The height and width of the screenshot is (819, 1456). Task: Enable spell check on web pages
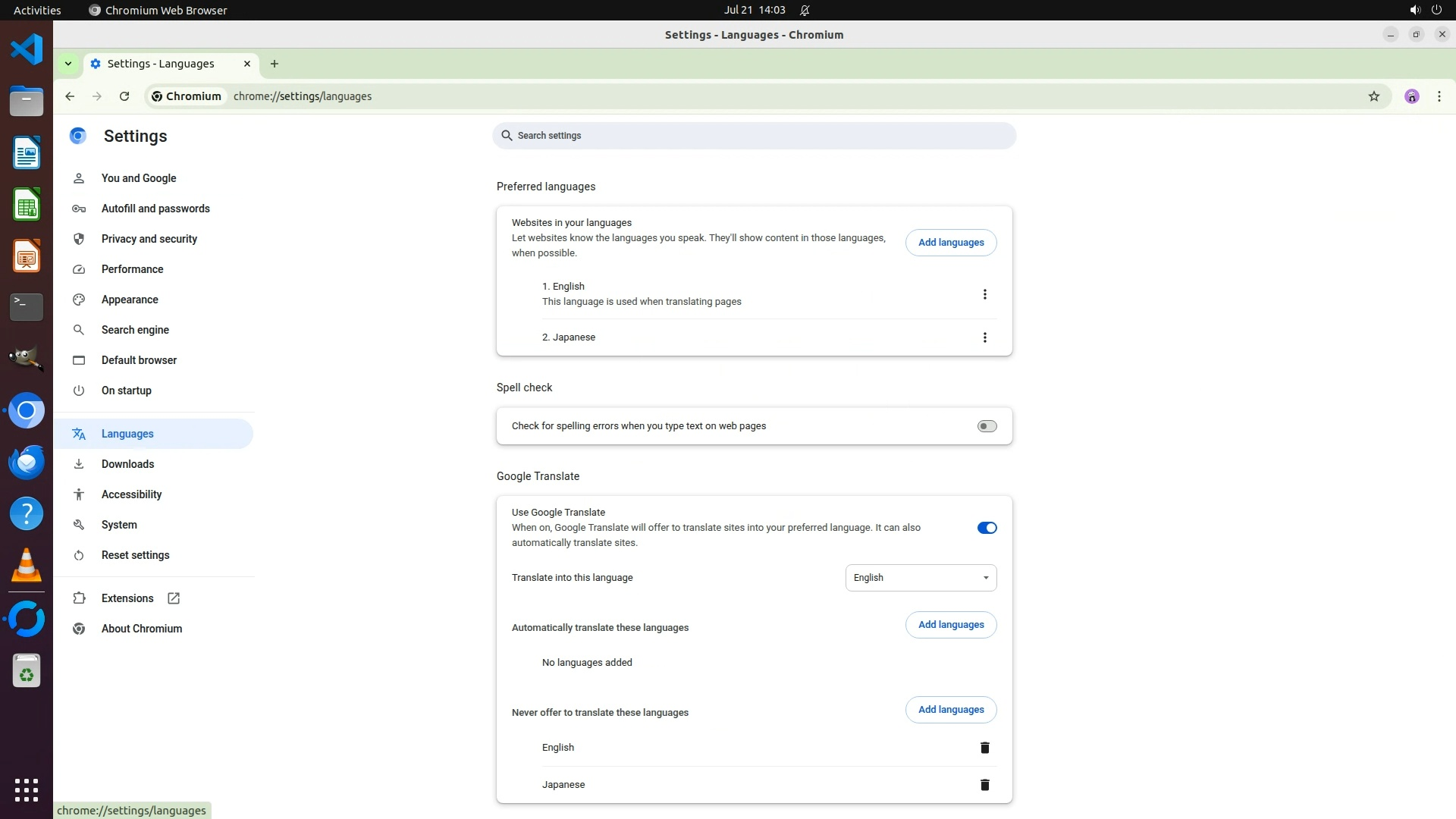tap(987, 426)
